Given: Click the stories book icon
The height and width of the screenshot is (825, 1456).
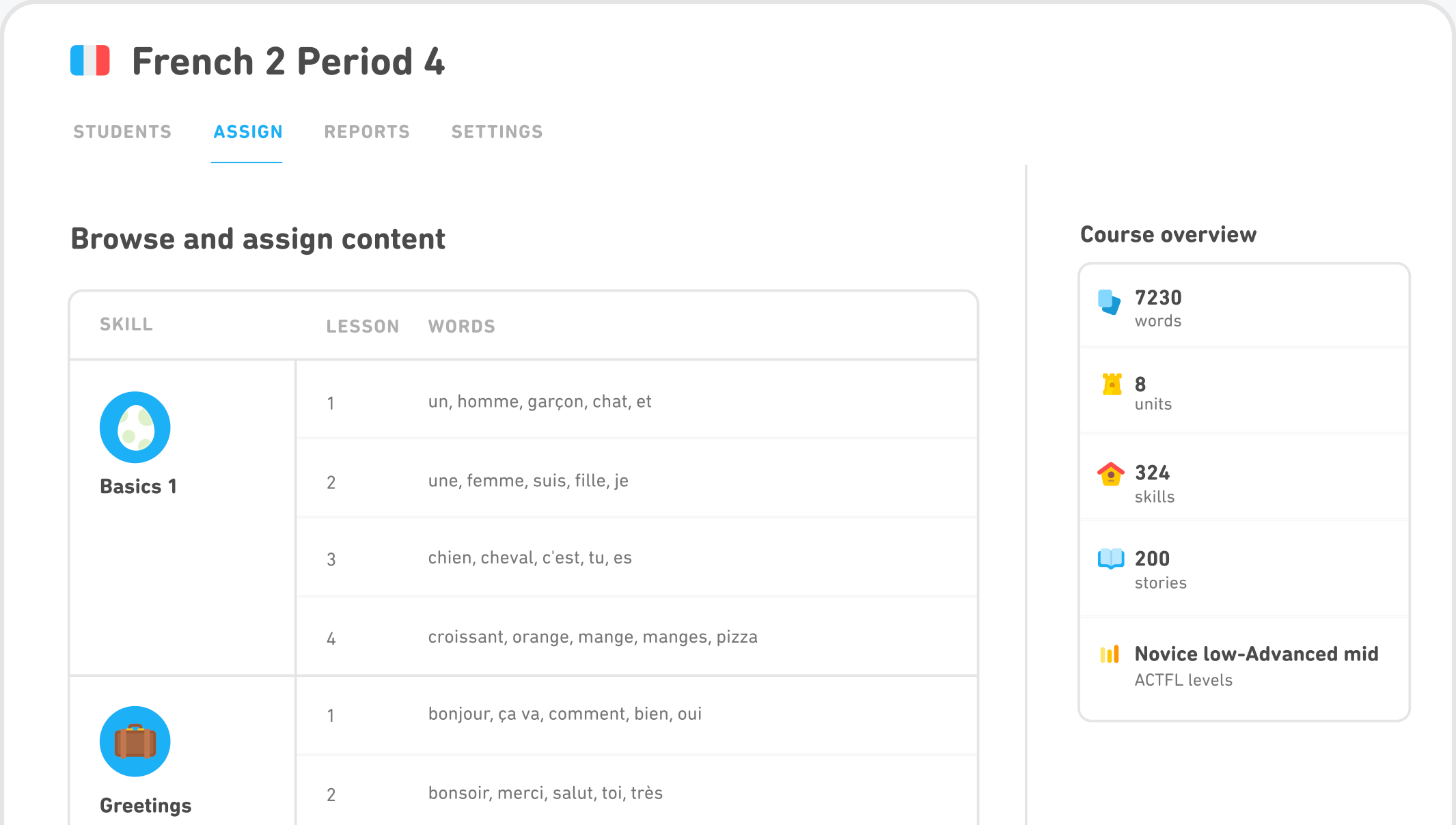Looking at the screenshot, I should tap(1111, 559).
